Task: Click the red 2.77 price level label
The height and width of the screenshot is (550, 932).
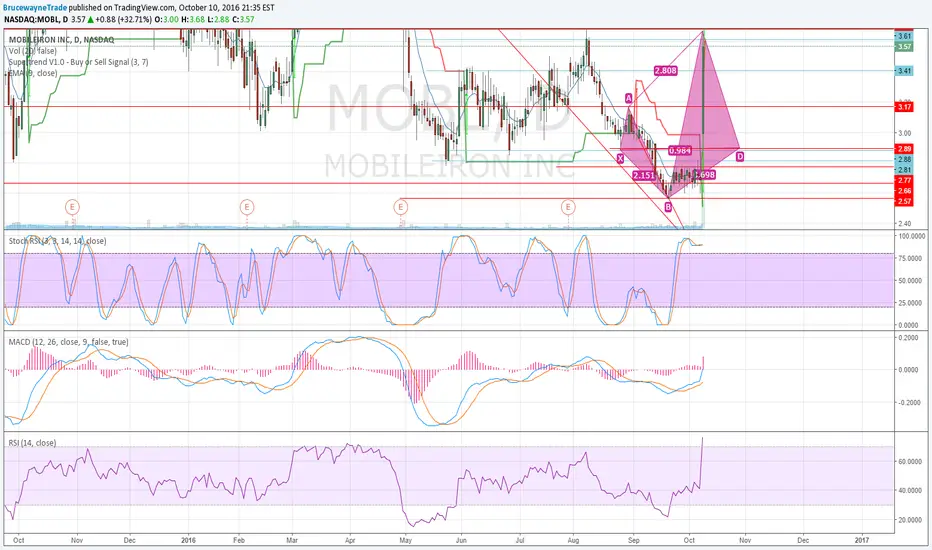Action: pos(904,180)
